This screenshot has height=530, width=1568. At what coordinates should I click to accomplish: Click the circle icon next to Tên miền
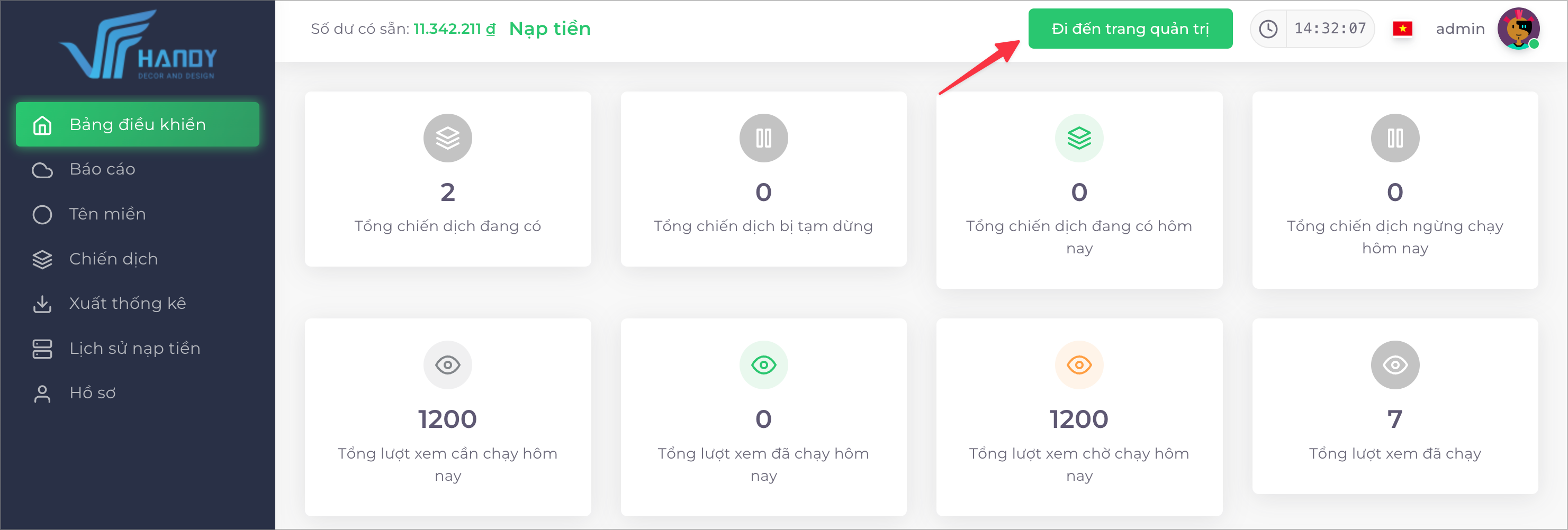(x=42, y=214)
